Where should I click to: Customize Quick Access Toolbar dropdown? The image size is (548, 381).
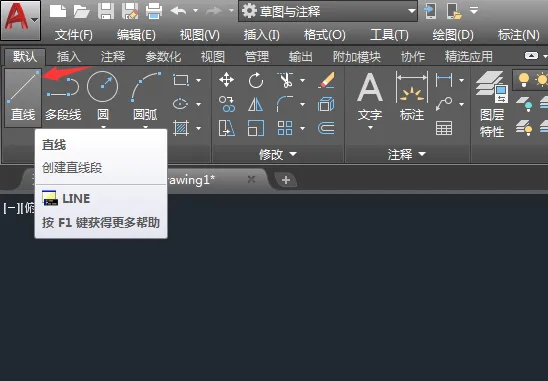[474, 10]
